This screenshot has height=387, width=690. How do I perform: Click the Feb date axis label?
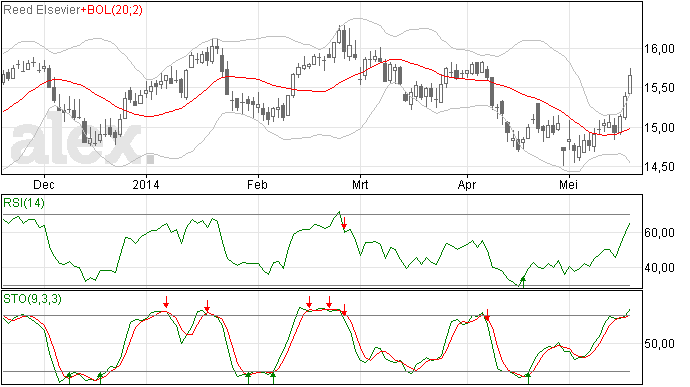pos(257,184)
